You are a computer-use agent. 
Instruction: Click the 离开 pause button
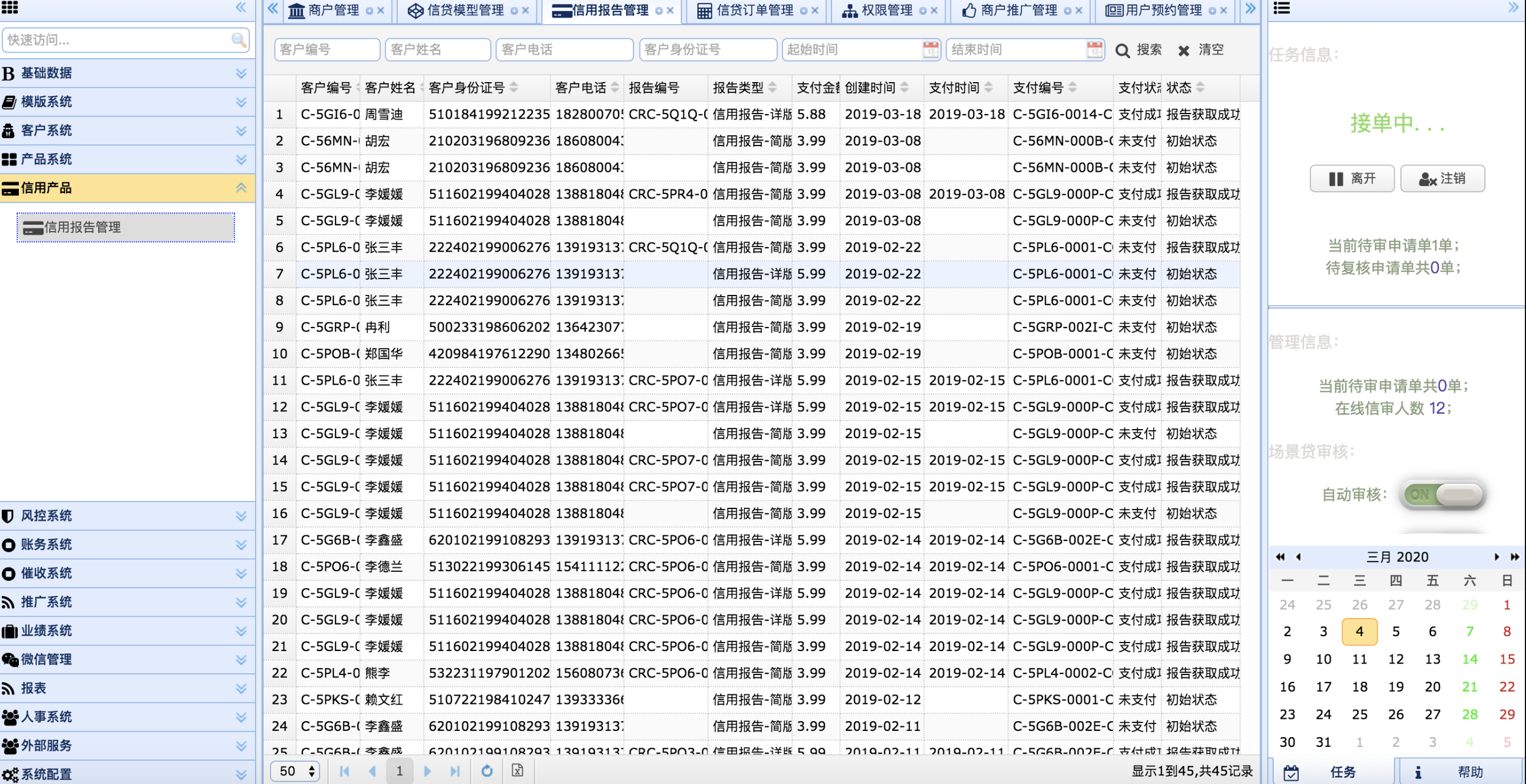click(1352, 179)
